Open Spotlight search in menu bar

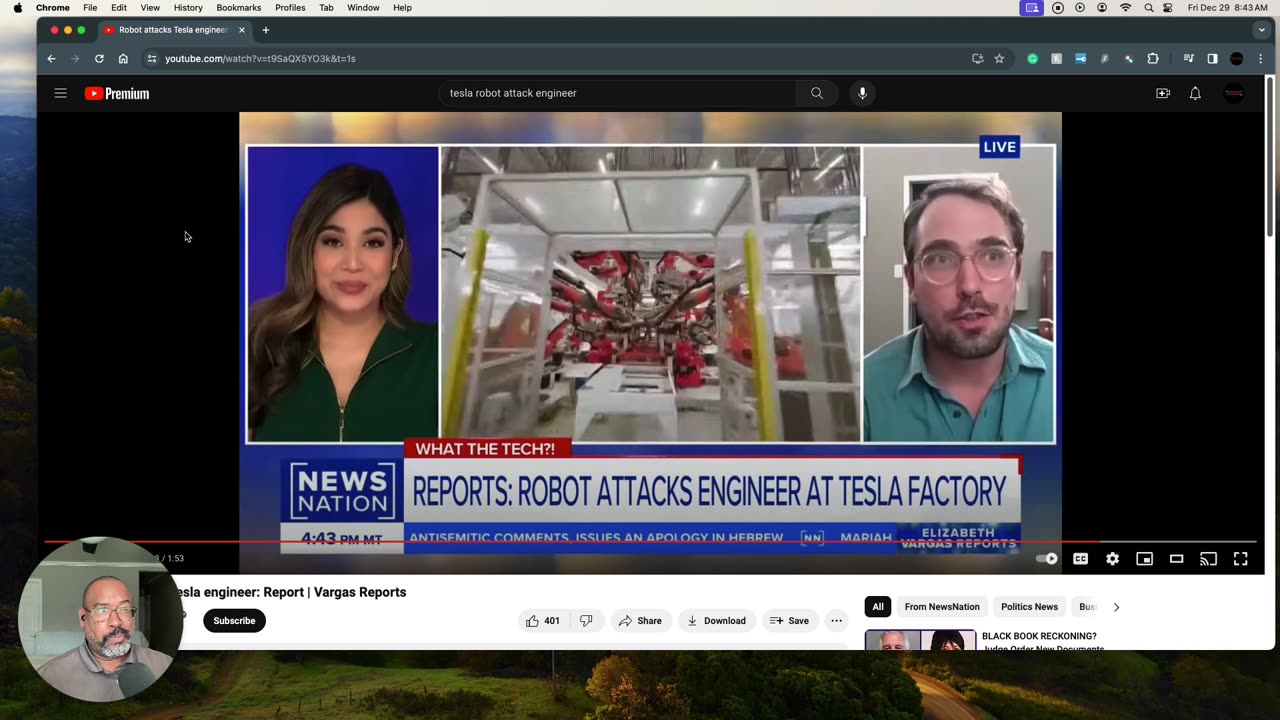coord(1148,7)
